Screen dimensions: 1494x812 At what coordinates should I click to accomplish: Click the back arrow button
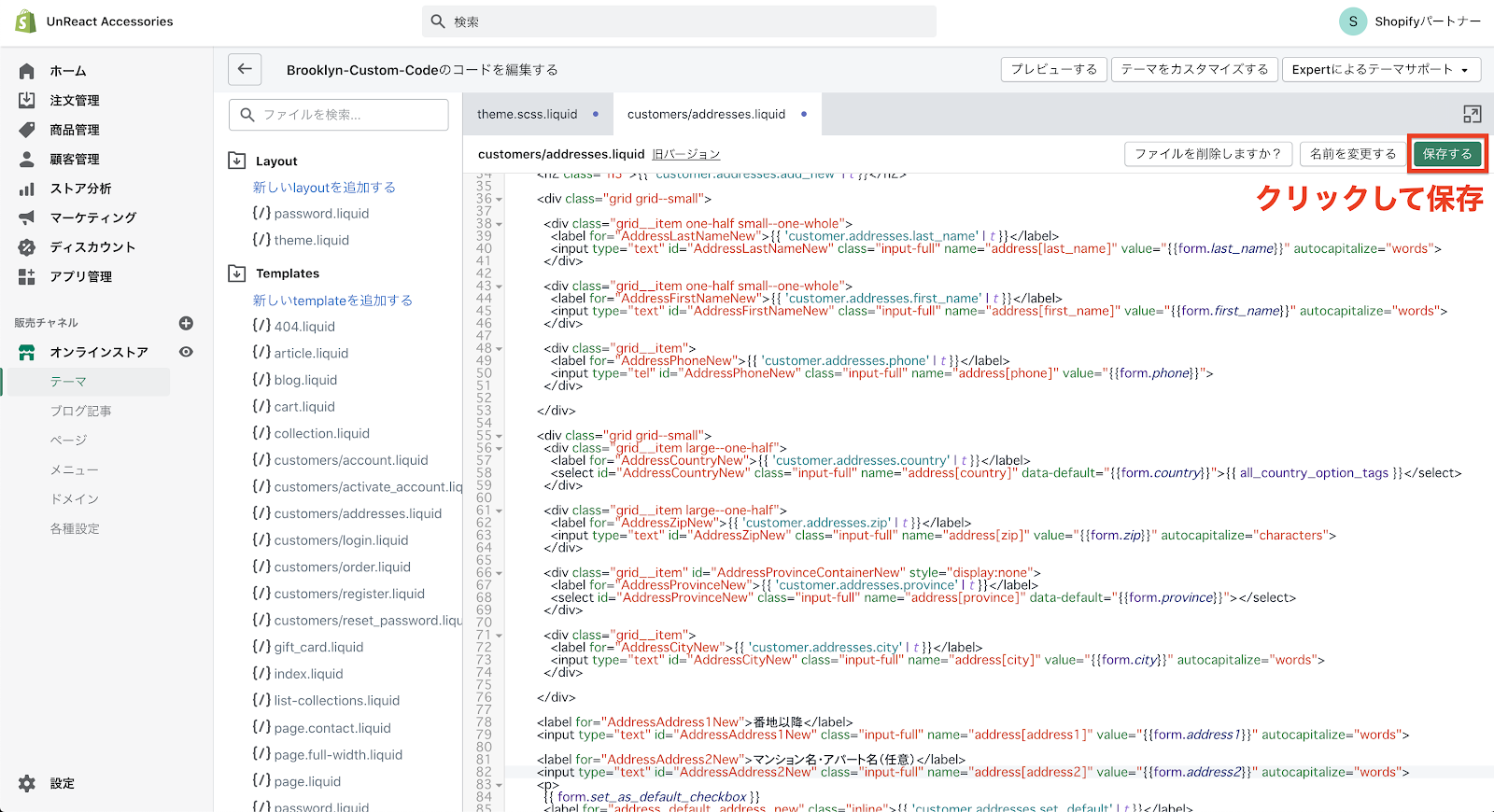(245, 69)
